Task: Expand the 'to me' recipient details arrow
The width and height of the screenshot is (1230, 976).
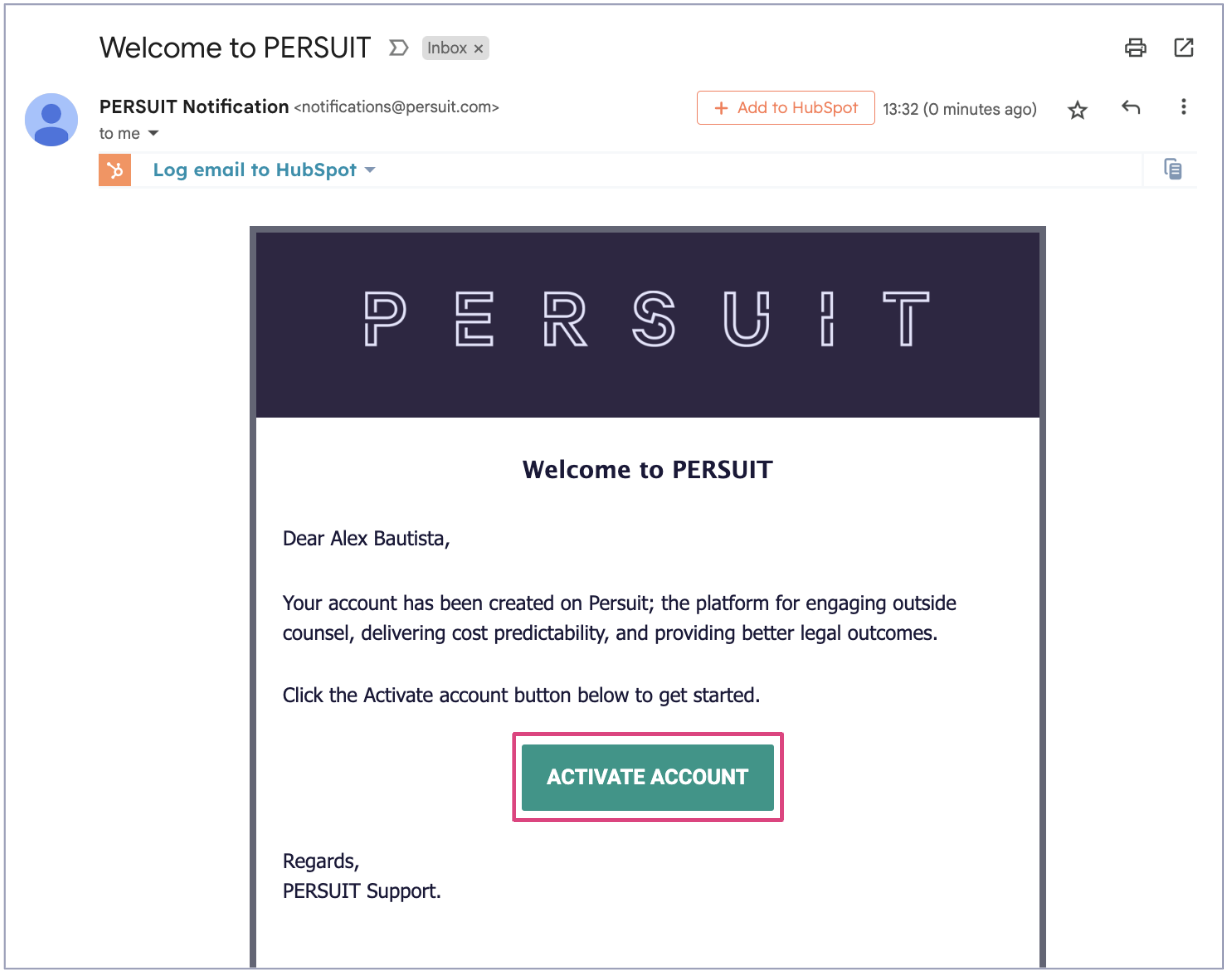Action: pos(153,133)
